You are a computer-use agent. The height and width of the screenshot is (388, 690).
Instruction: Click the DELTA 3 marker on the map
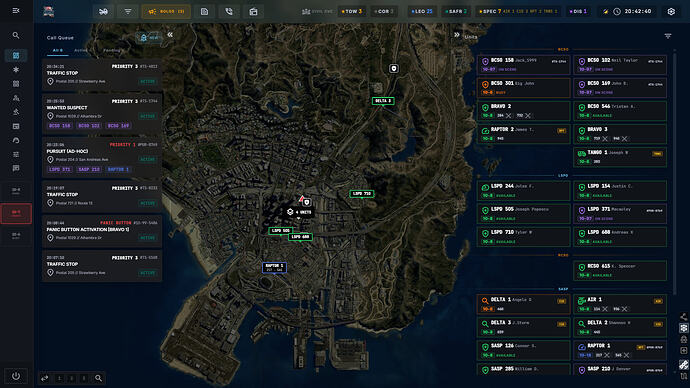383,101
